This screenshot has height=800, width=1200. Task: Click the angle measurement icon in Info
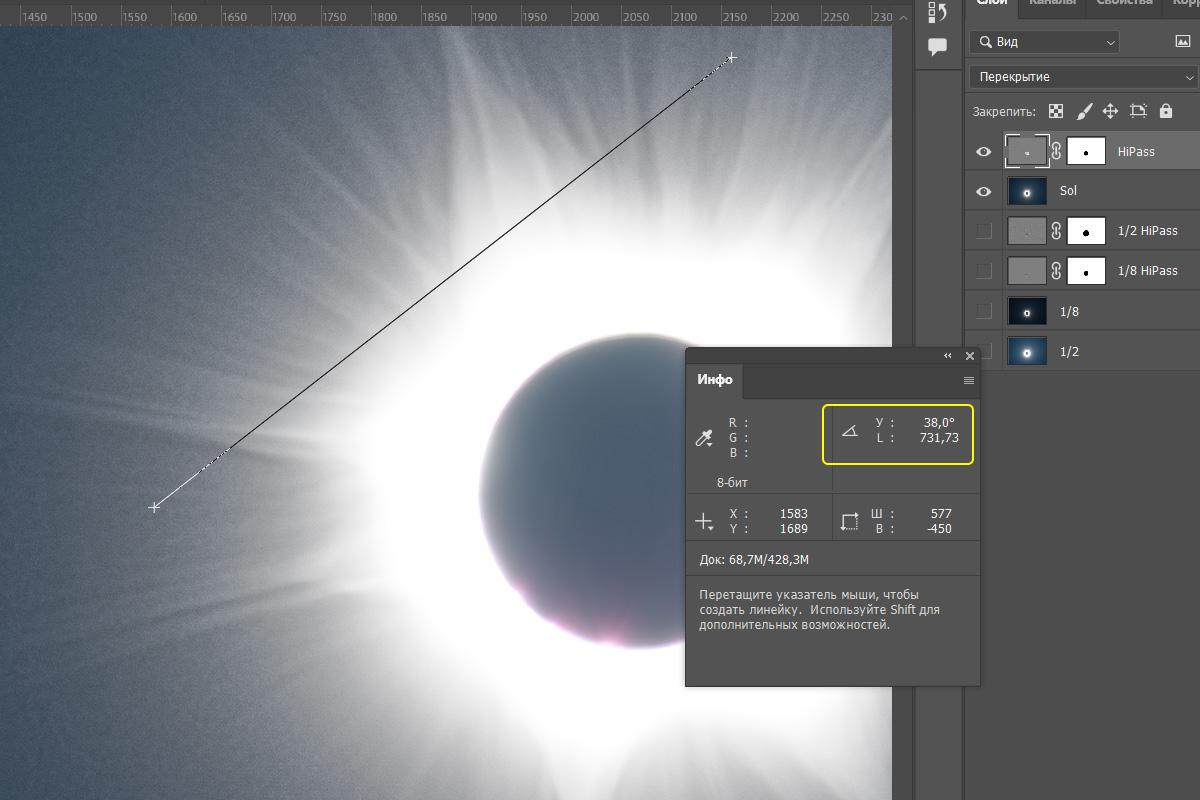(850, 431)
